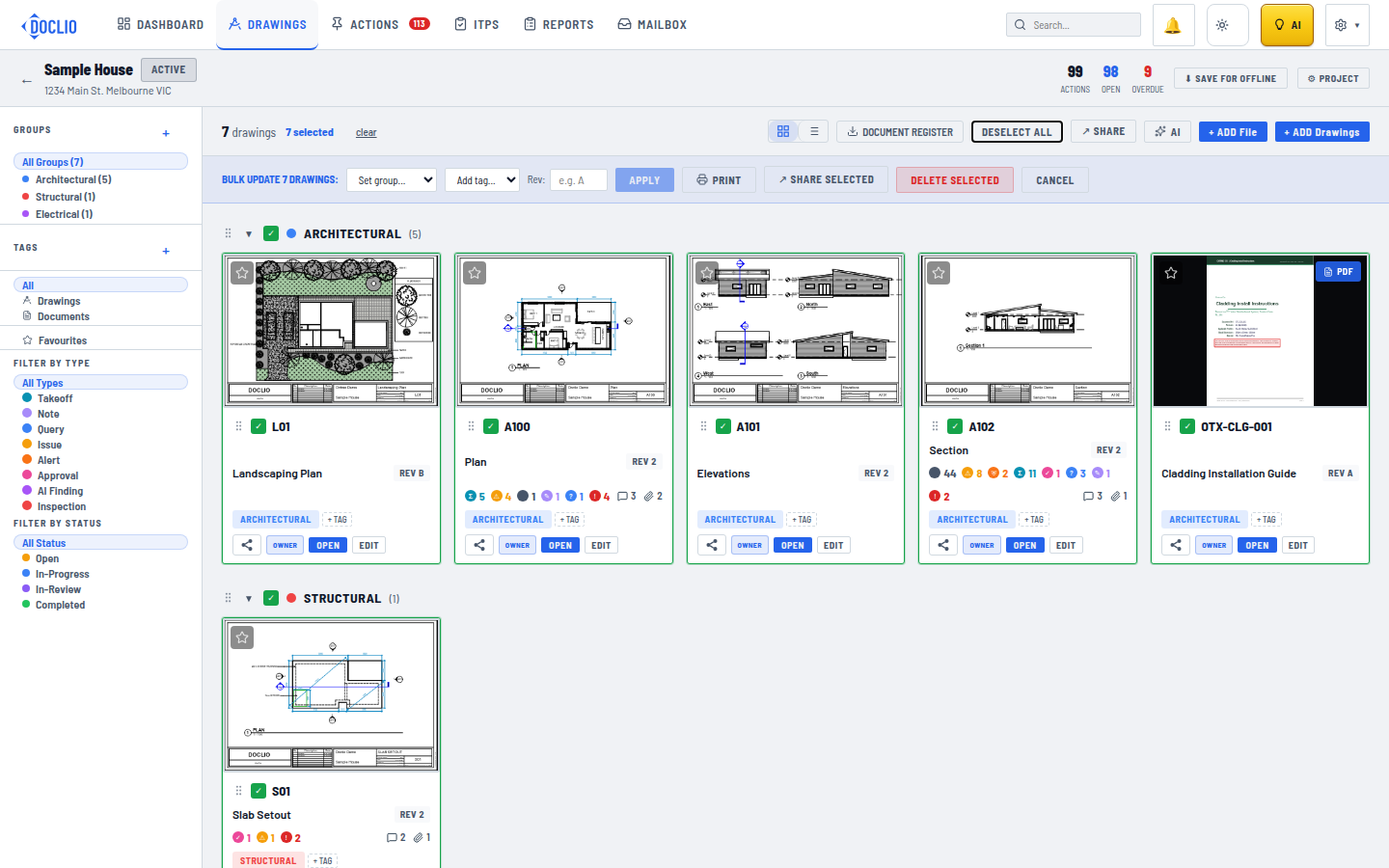Click the clear selection link
Image resolution: width=1389 pixels, height=868 pixels.
[367, 133]
